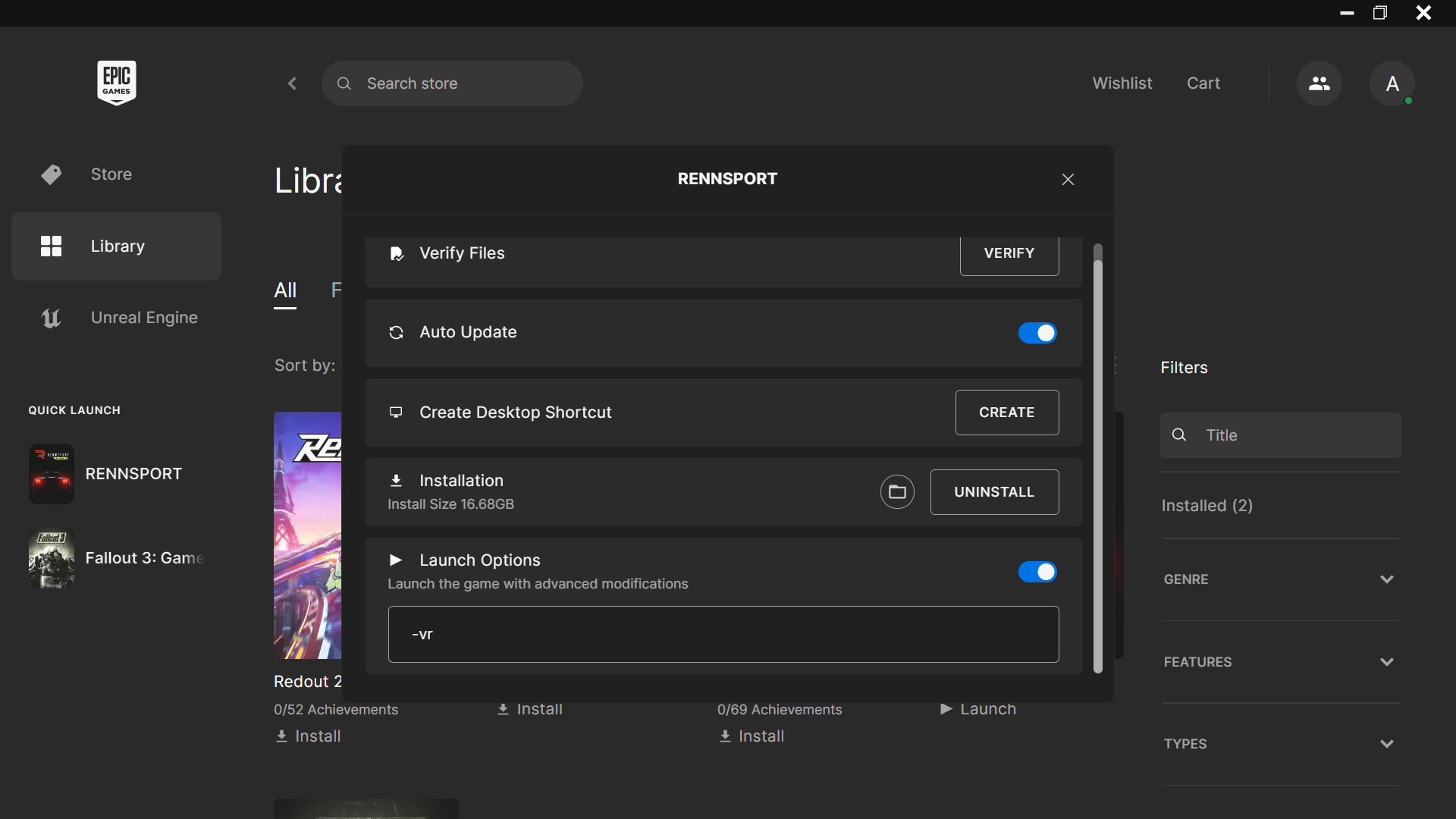This screenshot has width=1456, height=819.
Task: Click the launch arguments text field
Action: (723, 634)
